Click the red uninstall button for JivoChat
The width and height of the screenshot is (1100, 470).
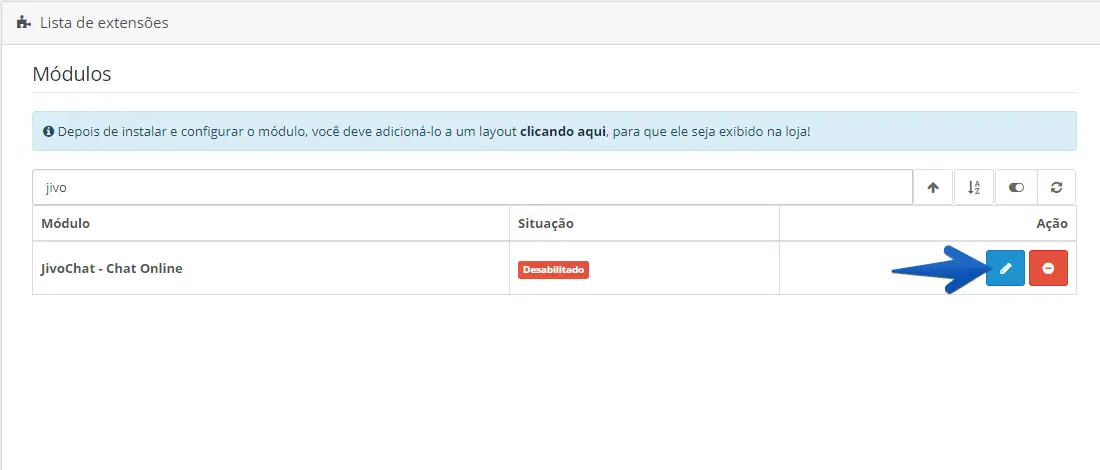click(x=1048, y=268)
